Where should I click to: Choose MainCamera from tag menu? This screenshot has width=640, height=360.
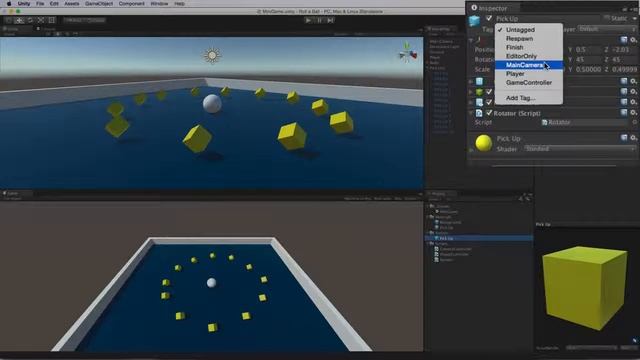point(529,65)
